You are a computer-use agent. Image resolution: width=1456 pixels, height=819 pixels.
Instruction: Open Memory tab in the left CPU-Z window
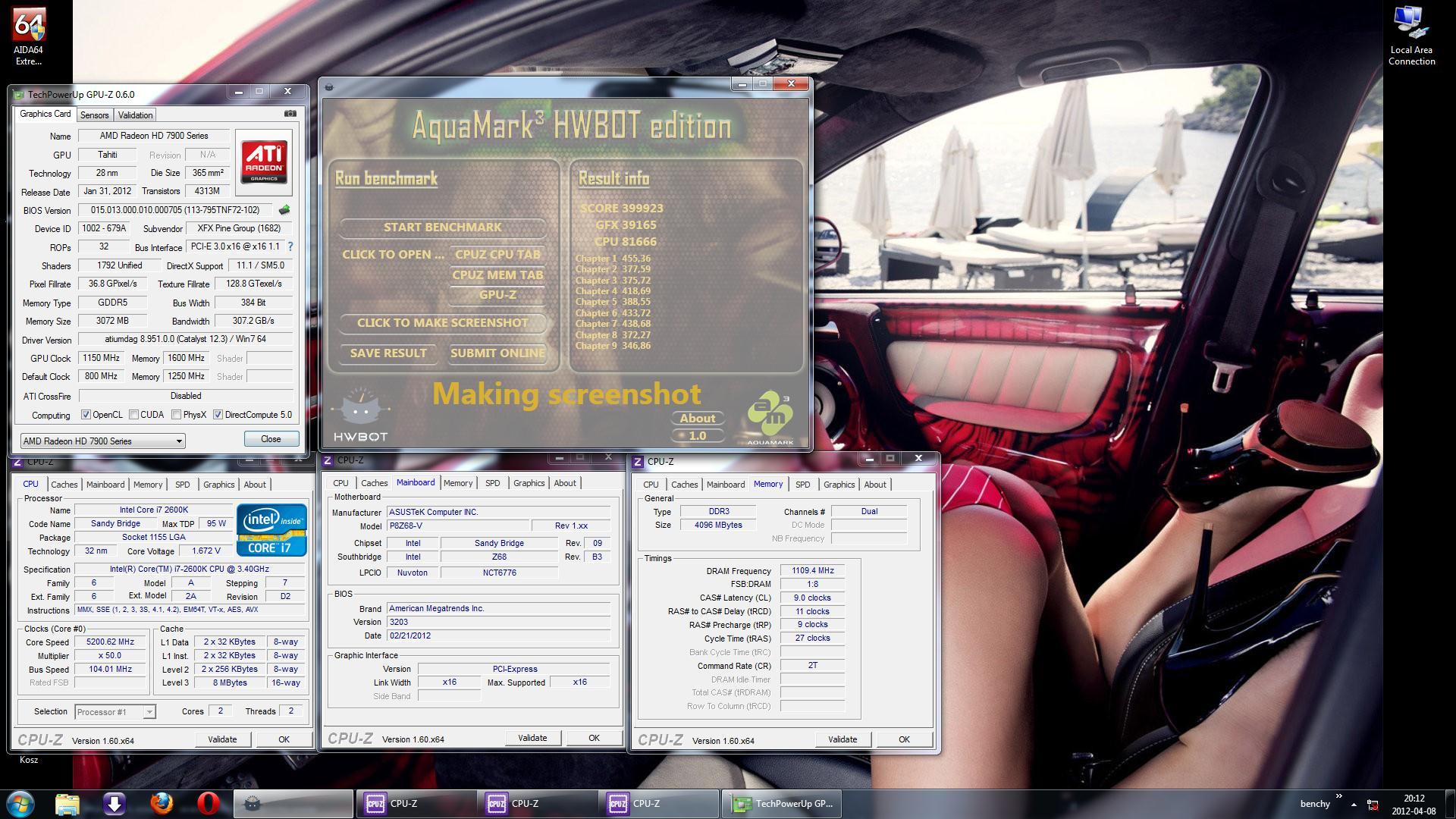[x=148, y=485]
